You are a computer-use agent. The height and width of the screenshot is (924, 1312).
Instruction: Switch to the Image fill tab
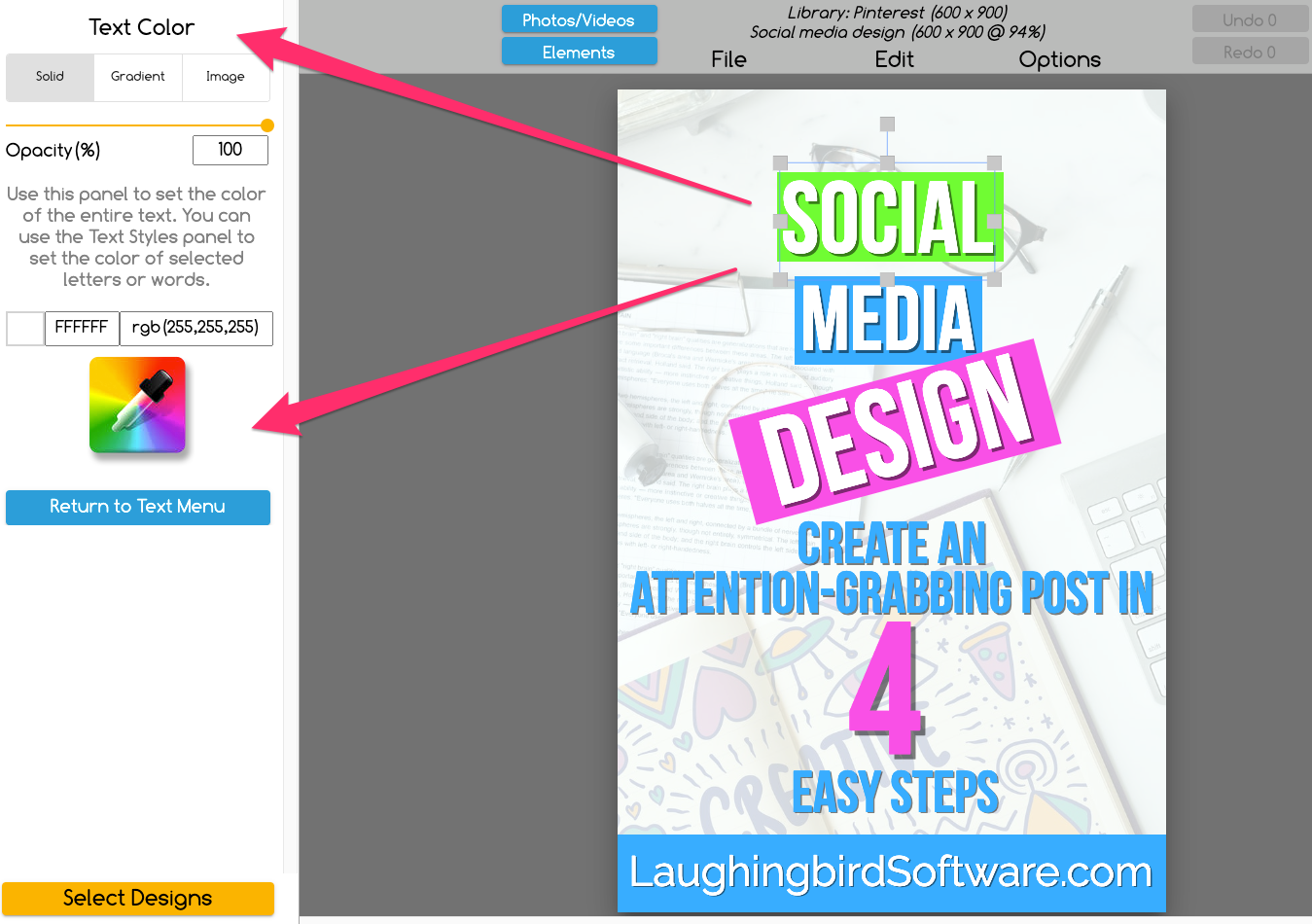pos(226,77)
